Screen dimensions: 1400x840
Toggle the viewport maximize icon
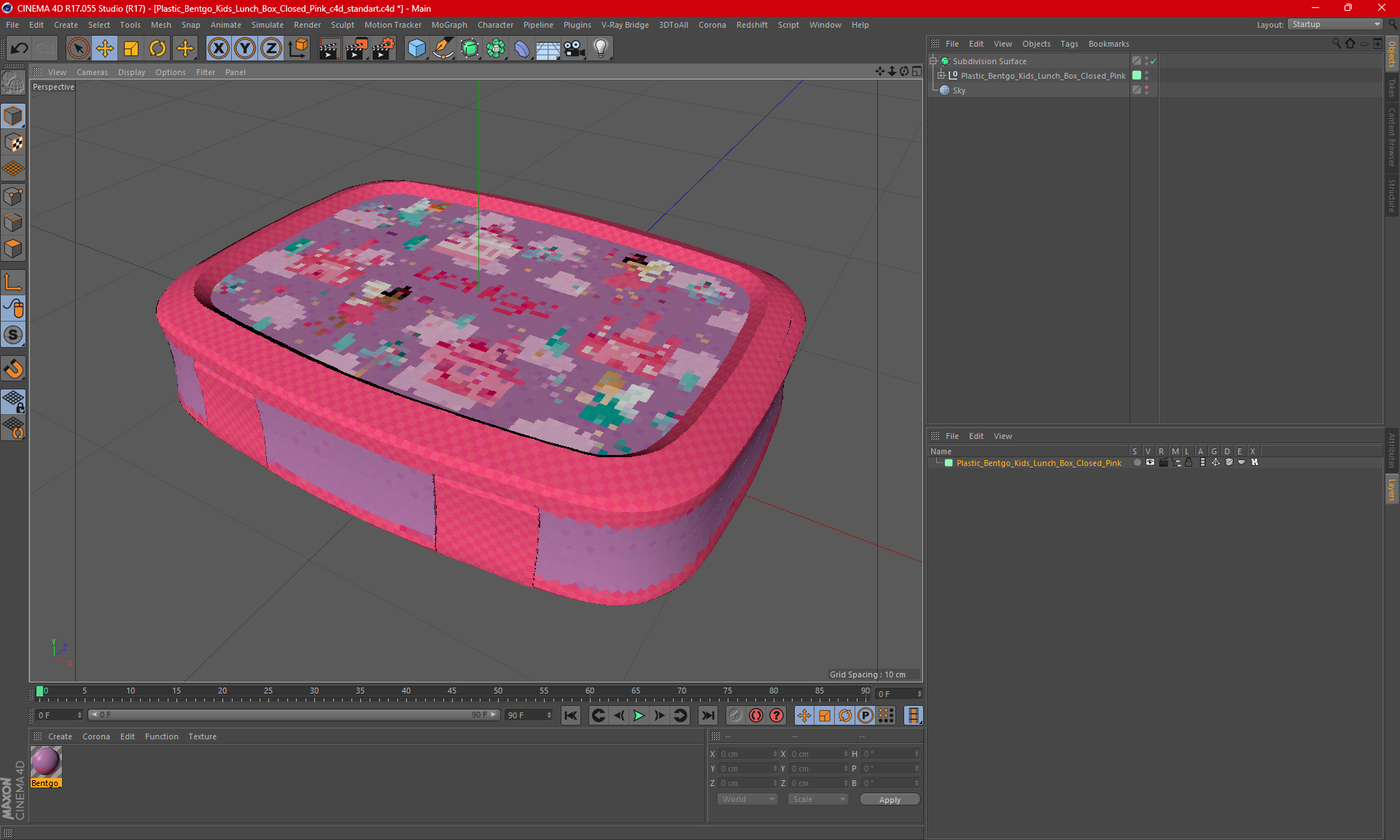click(x=917, y=71)
